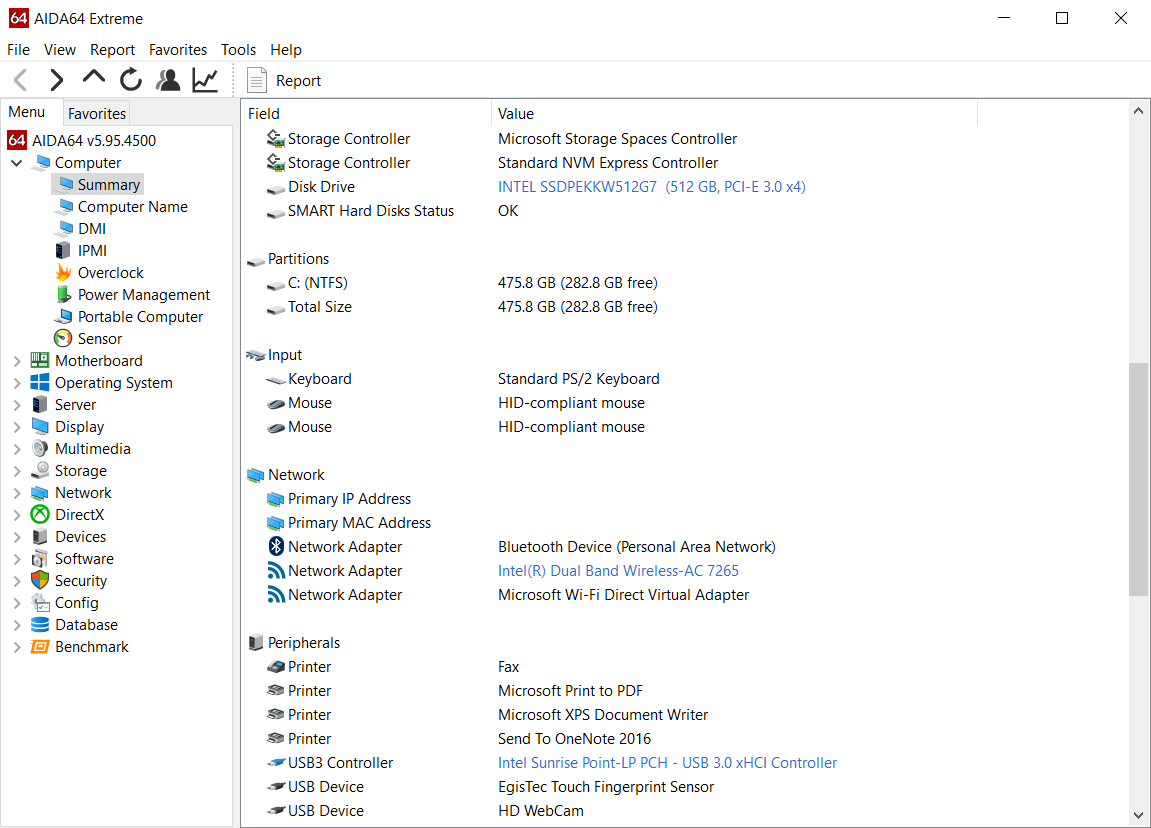Select the Computer Name tree item
The image size is (1151, 828).
pyautogui.click(x=133, y=206)
